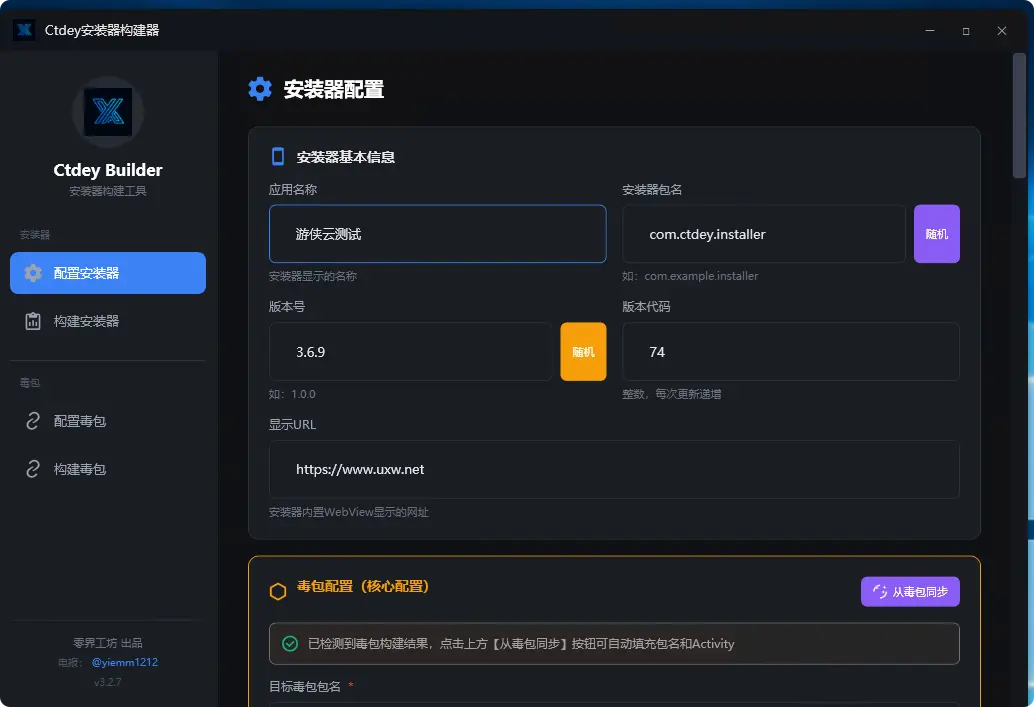
Task: Click the clipboard icon on 构建安装器 entry
Action: click(x=32, y=321)
